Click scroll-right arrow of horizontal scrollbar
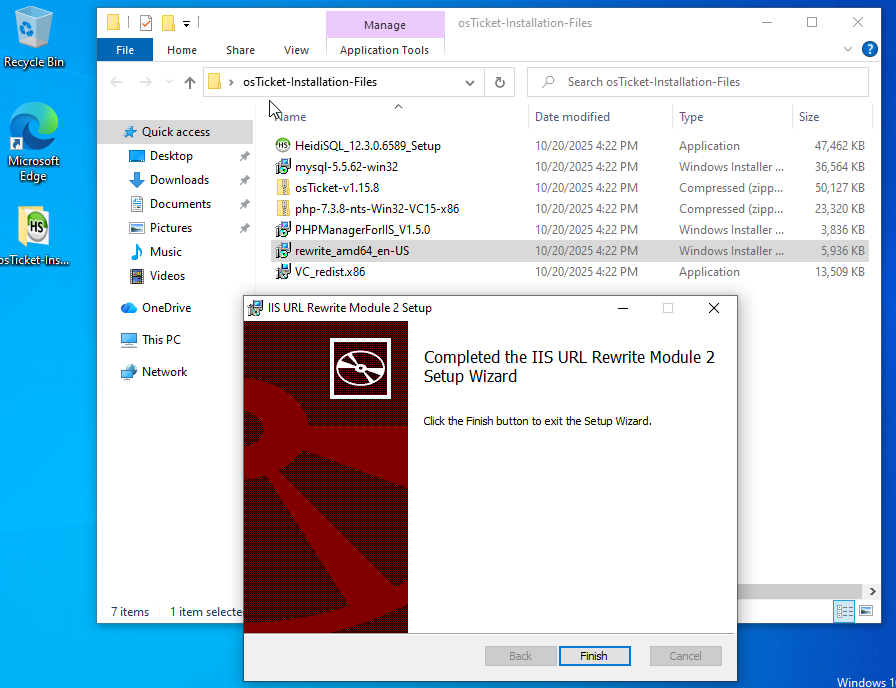The width and height of the screenshot is (896, 688). pos(872,591)
